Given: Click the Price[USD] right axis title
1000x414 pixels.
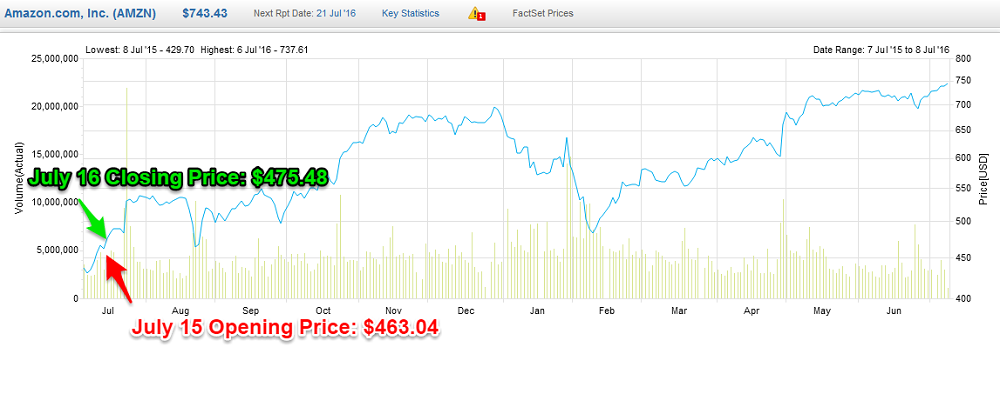Looking at the screenshot, I should (x=983, y=178).
